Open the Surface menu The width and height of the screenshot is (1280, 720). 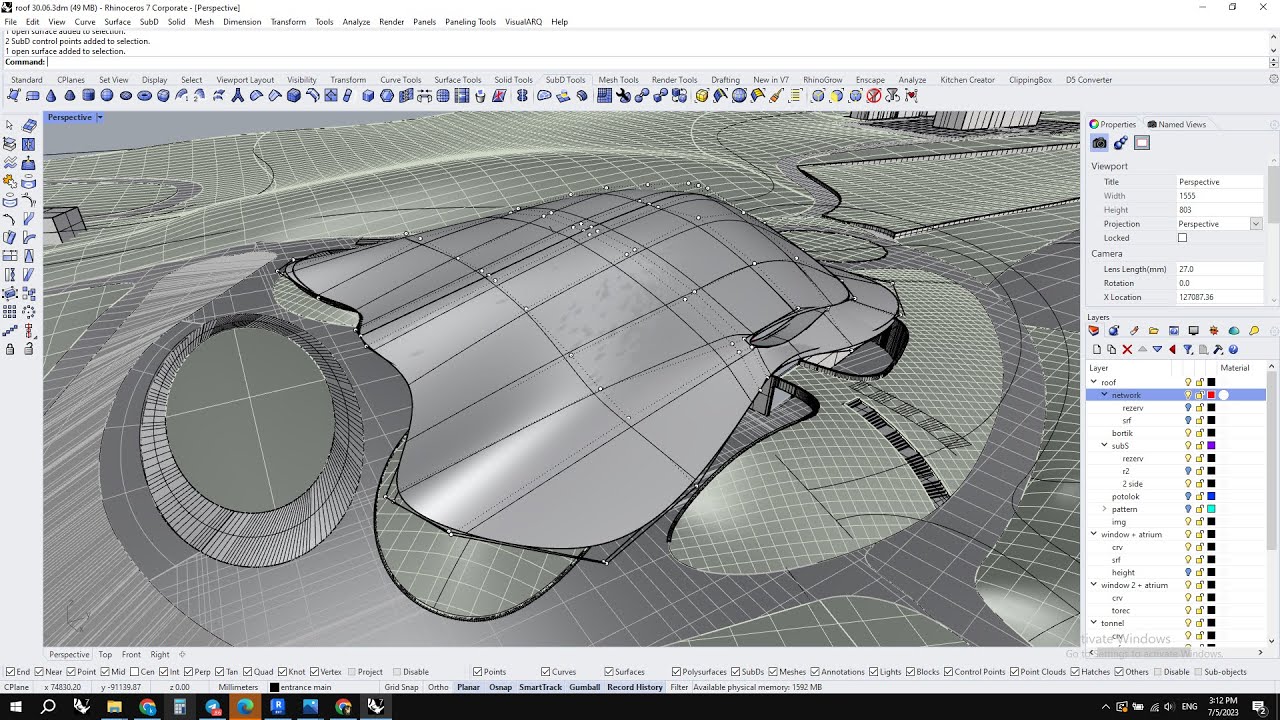point(117,22)
